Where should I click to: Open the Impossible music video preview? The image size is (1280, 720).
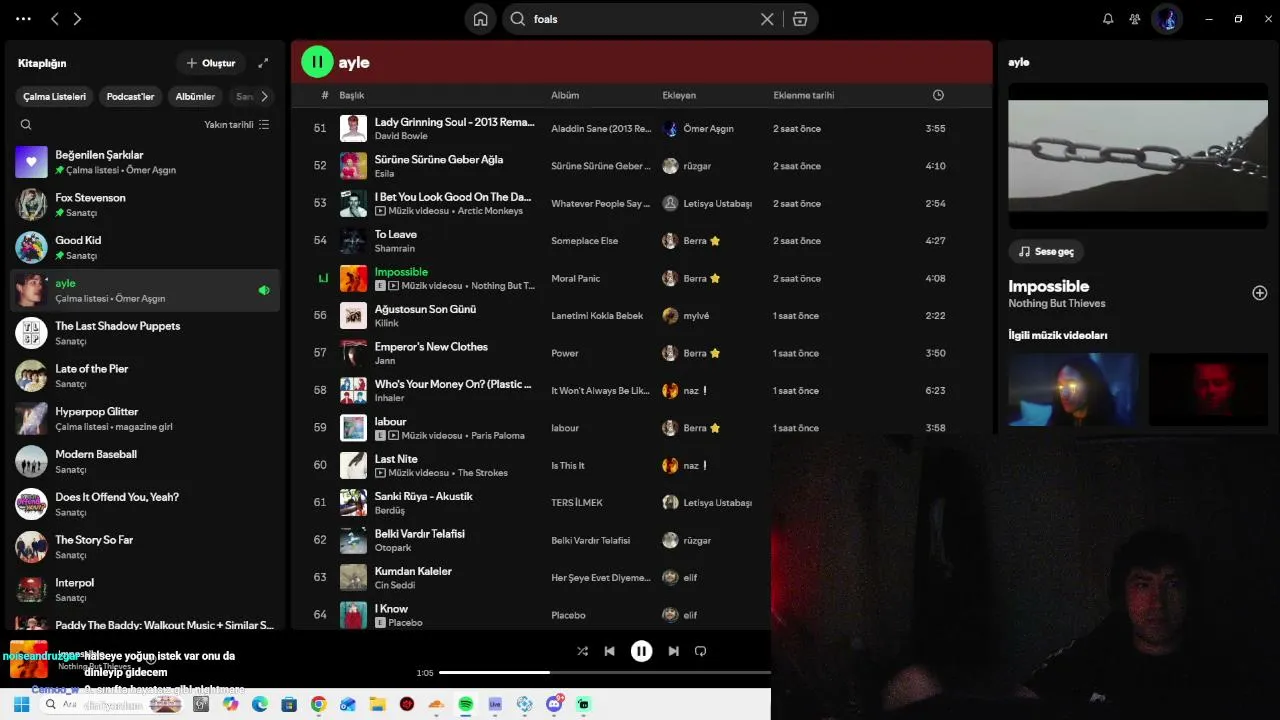point(1138,155)
